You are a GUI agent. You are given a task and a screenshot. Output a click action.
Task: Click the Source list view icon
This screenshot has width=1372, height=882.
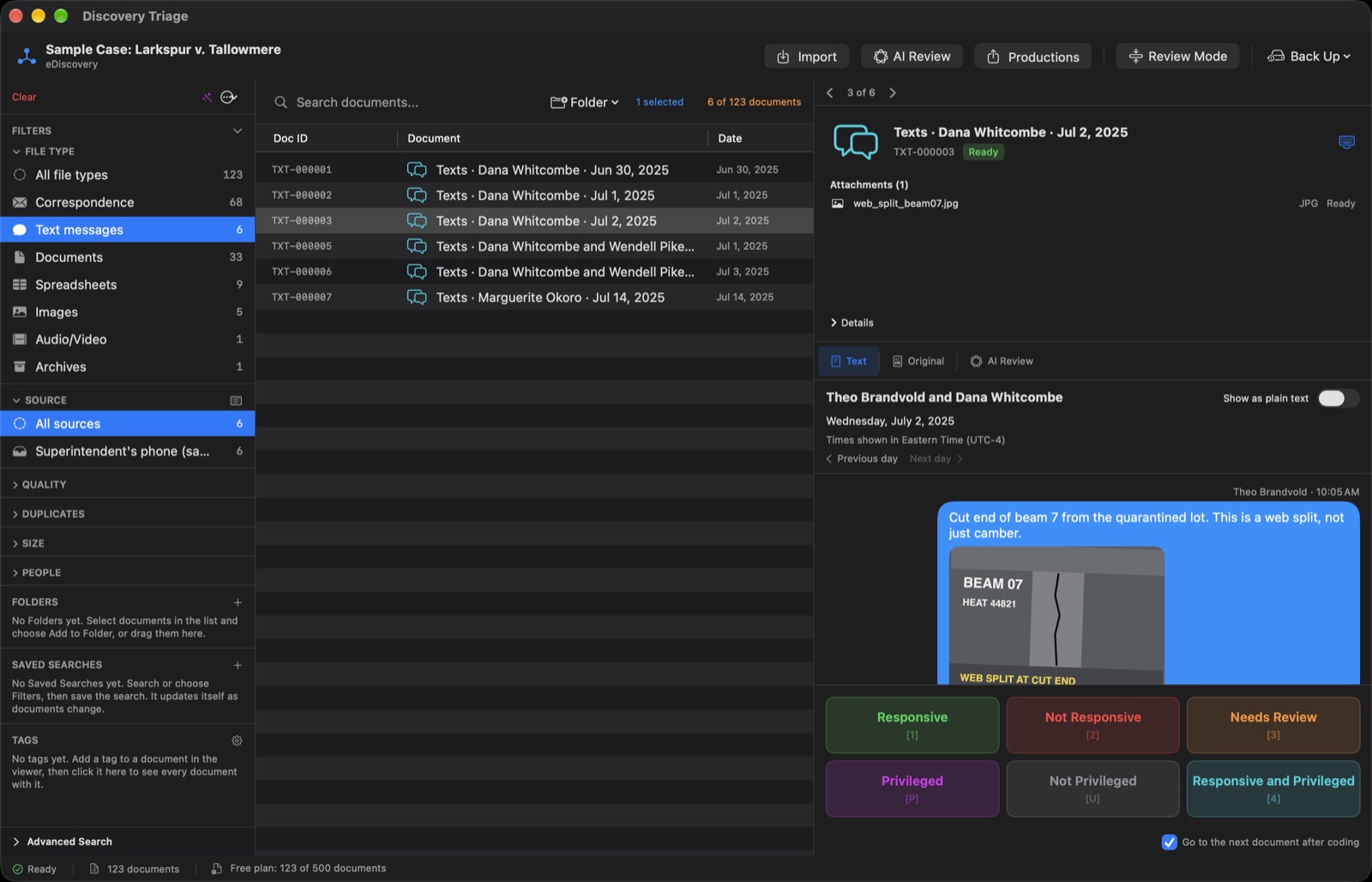[236, 401]
